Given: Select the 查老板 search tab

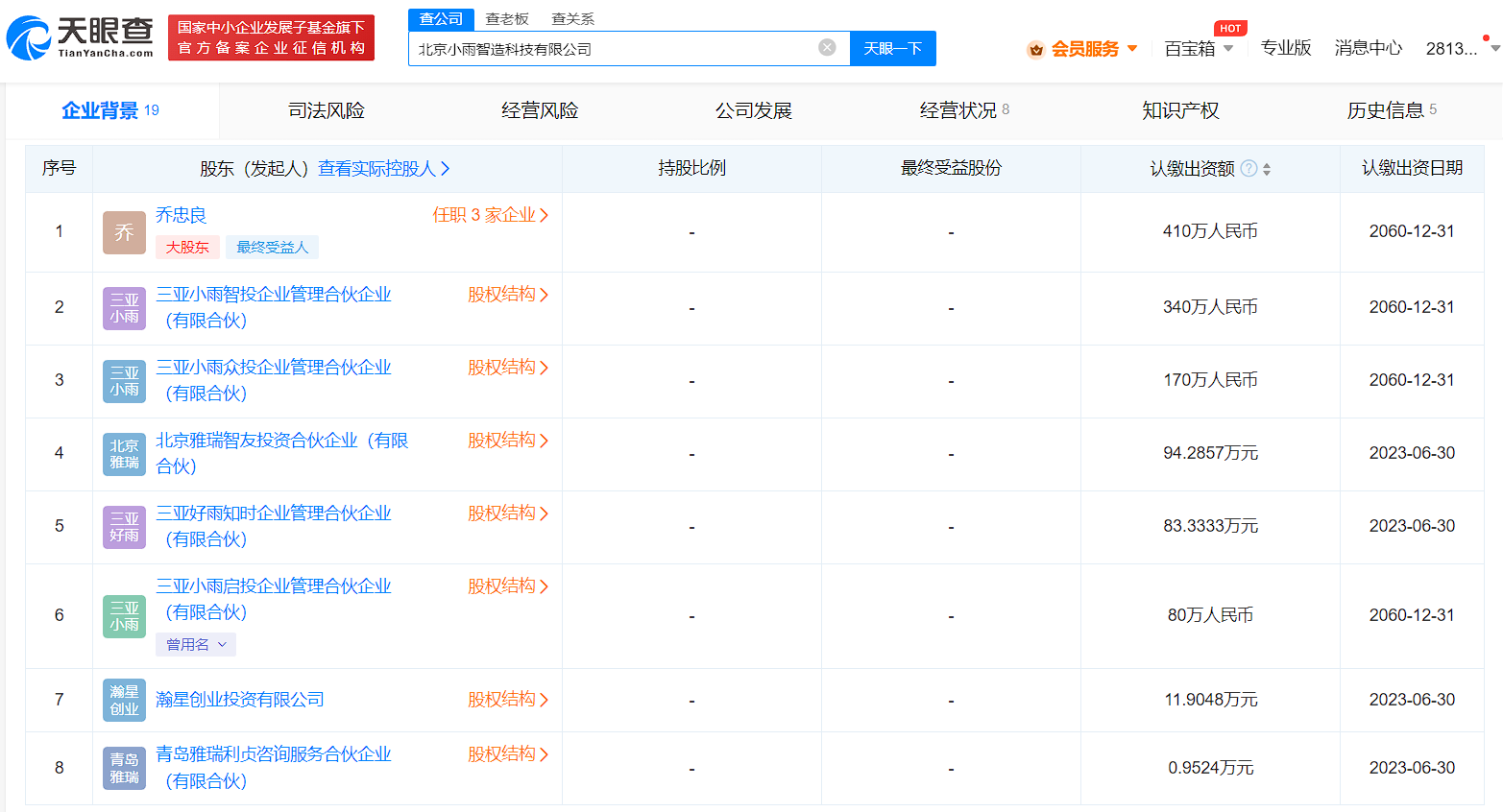Looking at the screenshot, I should click(x=507, y=19).
